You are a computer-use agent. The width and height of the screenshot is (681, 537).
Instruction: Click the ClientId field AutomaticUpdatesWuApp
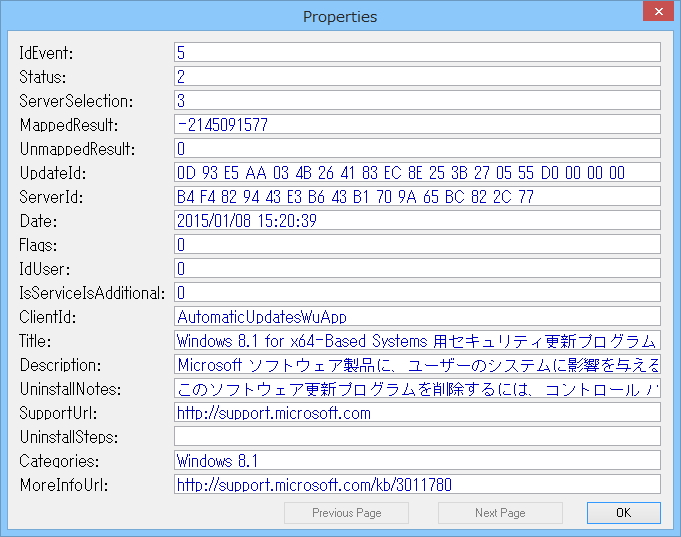[x=417, y=317]
